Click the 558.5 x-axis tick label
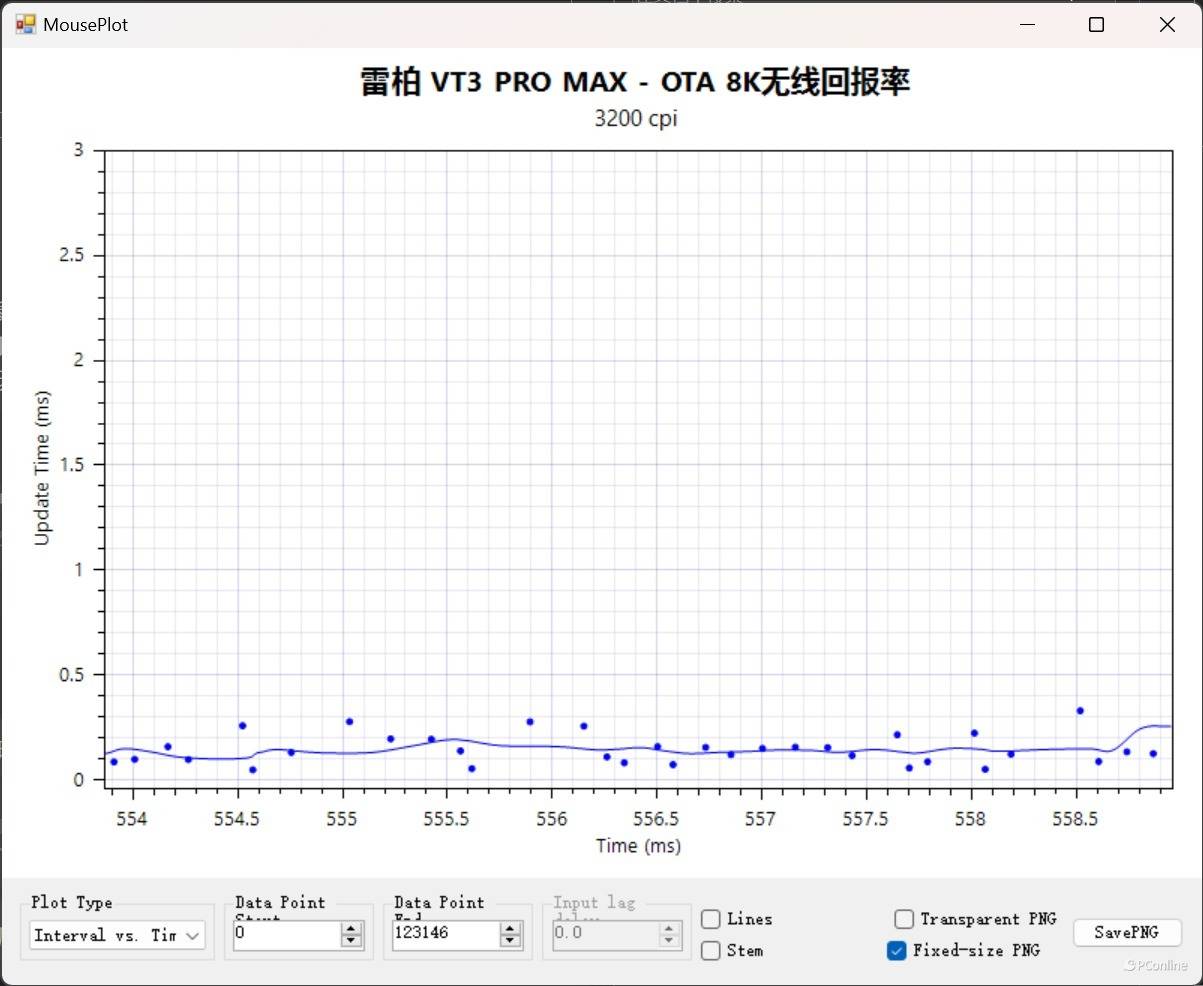The height and width of the screenshot is (986, 1203). tap(1076, 820)
